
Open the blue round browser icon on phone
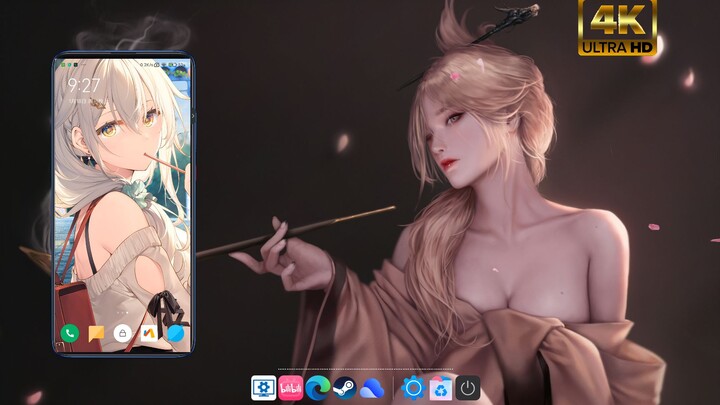tap(175, 334)
